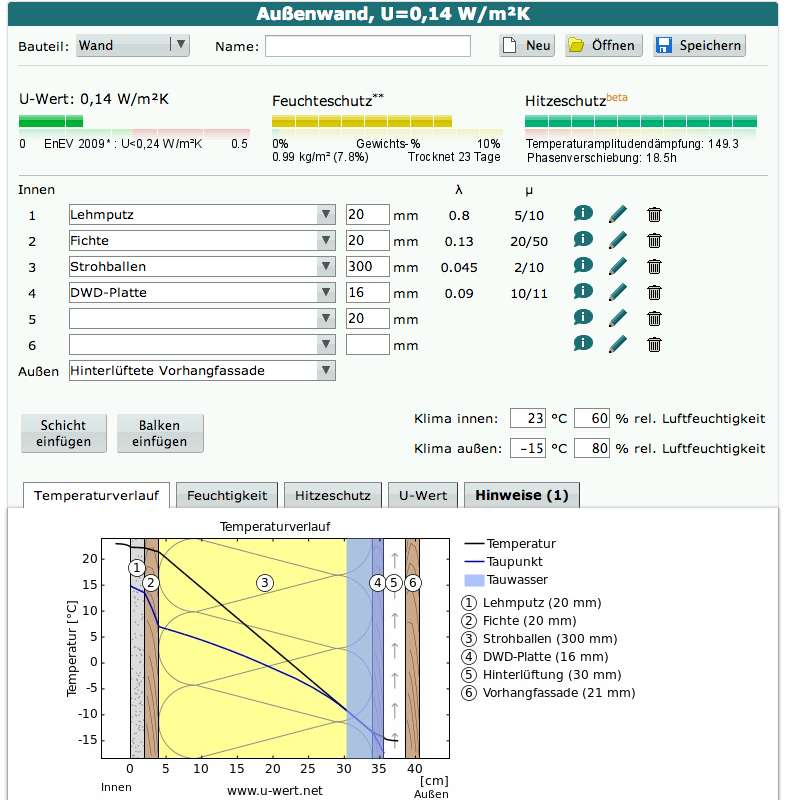This screenshot has width=786, height=800.
Task: Click Klima außen humidity field
Action: (592, 448)
